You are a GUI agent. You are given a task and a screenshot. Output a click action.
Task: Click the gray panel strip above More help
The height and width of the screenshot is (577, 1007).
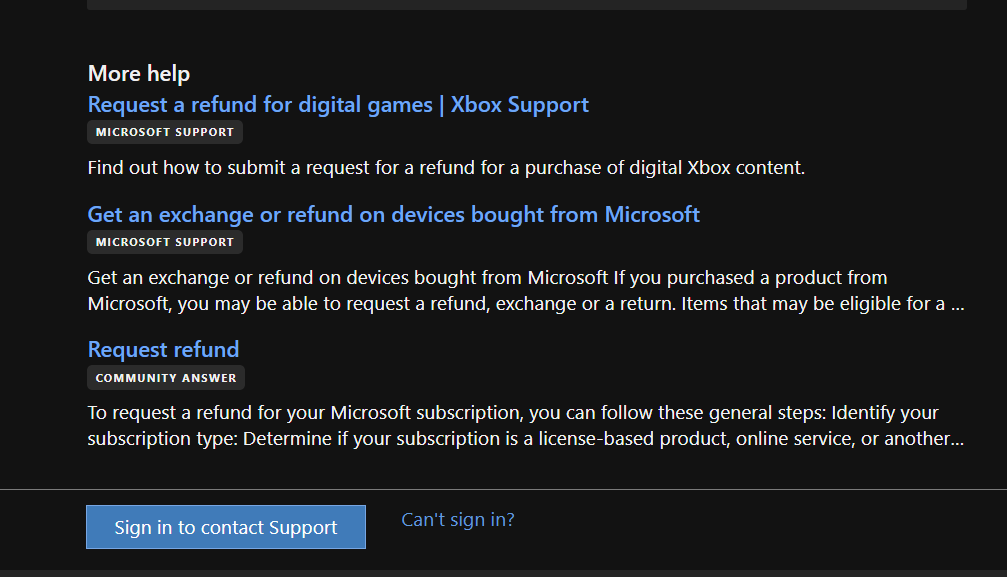(x=526, y=4)
